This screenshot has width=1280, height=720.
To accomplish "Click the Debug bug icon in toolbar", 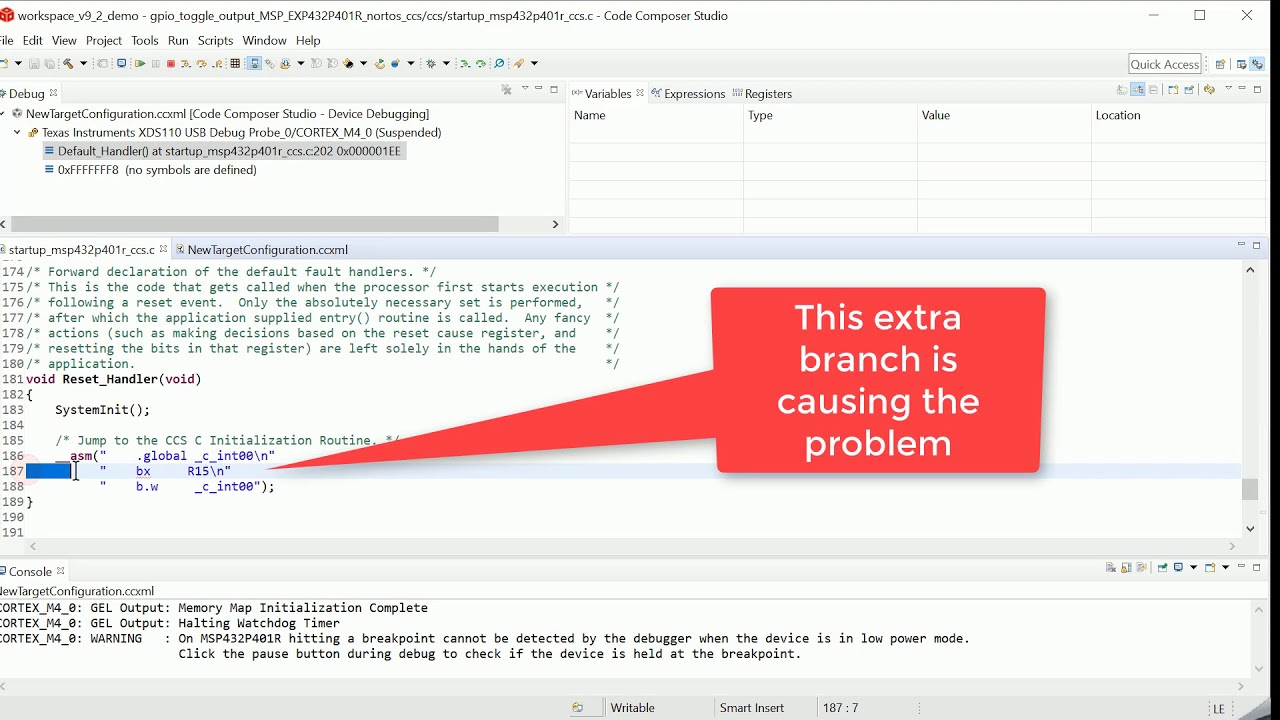I will point(430,63).
